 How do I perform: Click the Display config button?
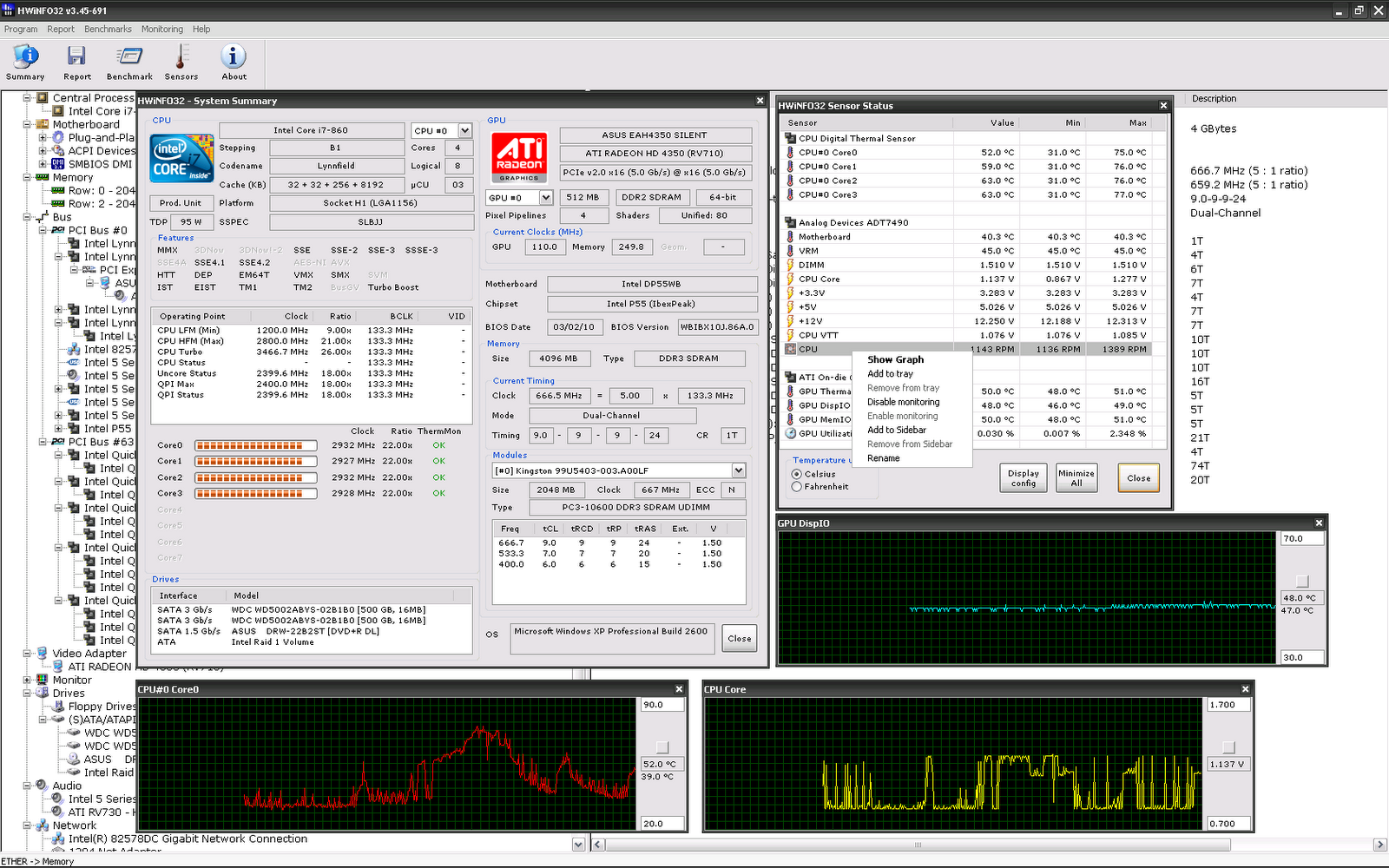point(1023,478)
